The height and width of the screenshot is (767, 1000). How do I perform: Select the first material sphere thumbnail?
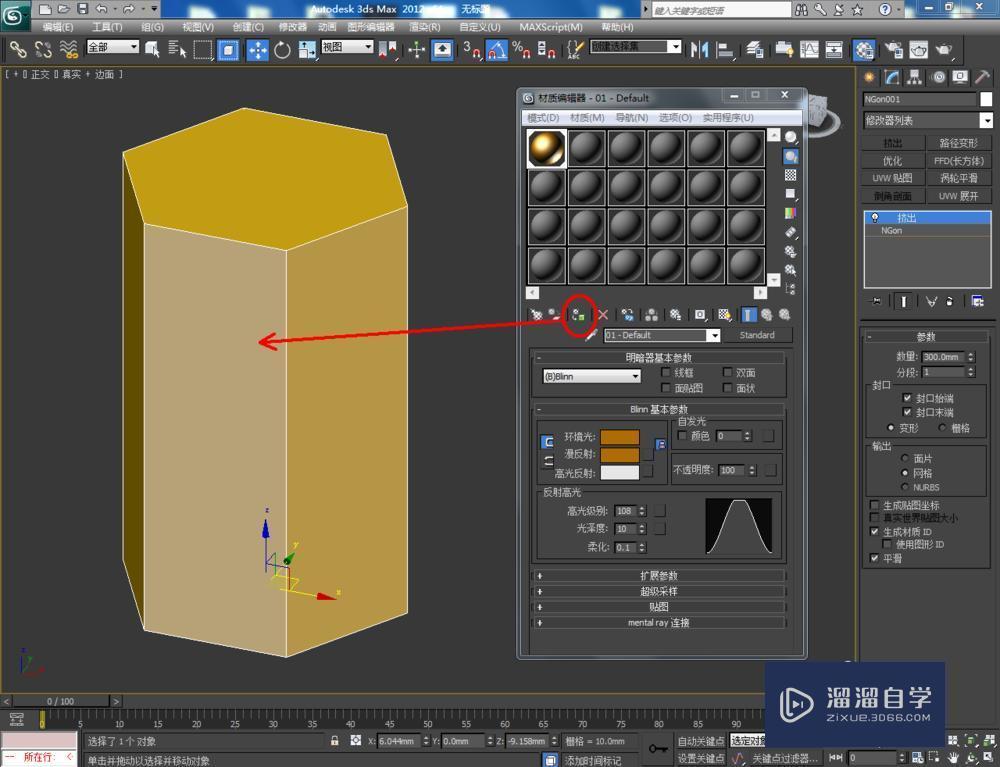click(x=545, y=147)
